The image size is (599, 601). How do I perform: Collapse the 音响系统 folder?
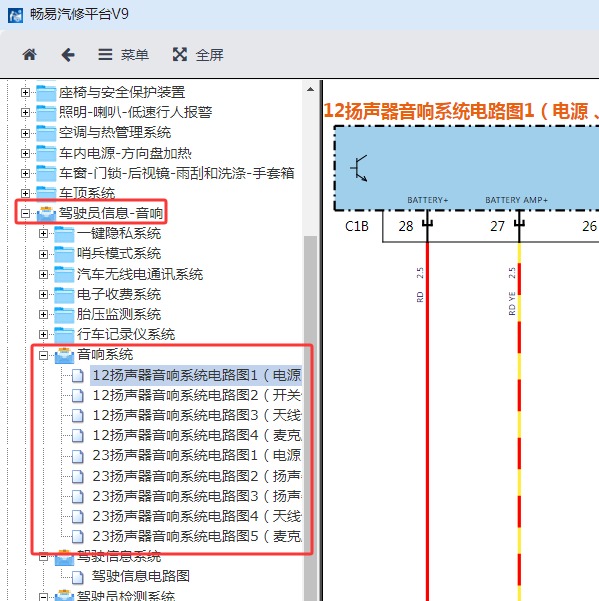click(x=43, y=355)
